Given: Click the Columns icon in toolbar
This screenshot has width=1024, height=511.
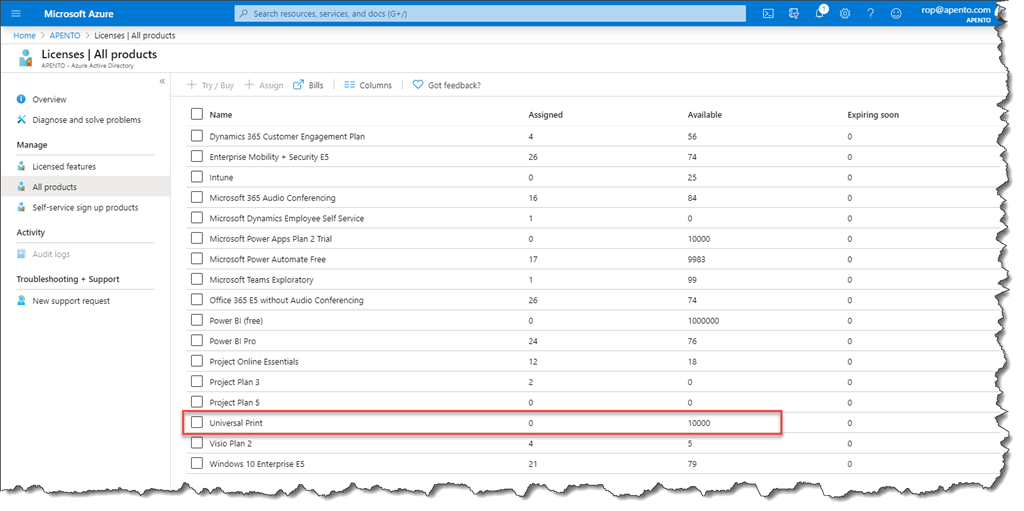Looking at the screenshot, I should click(349, 85).
